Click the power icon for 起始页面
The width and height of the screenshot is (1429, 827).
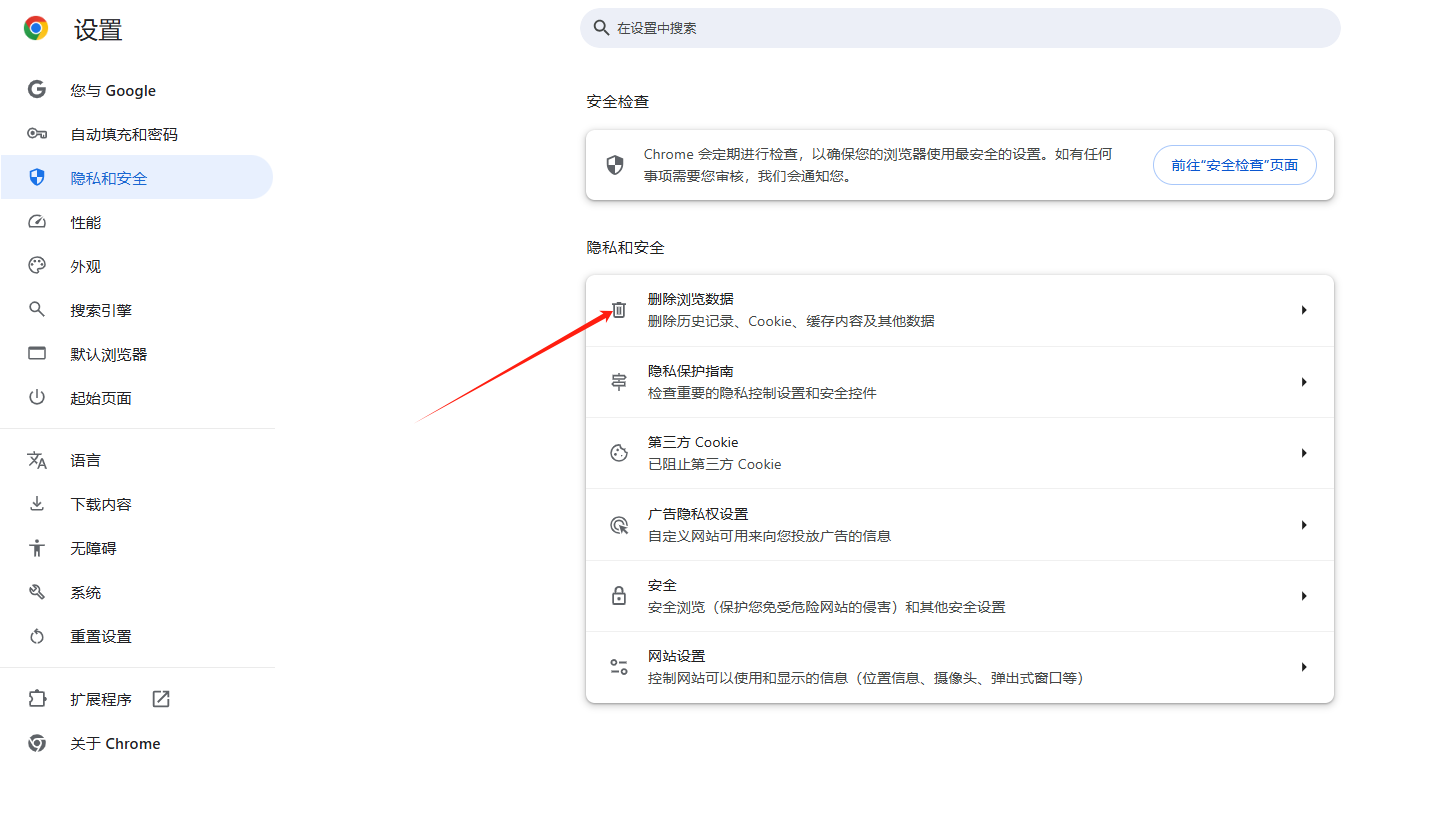tap(37, 398)
